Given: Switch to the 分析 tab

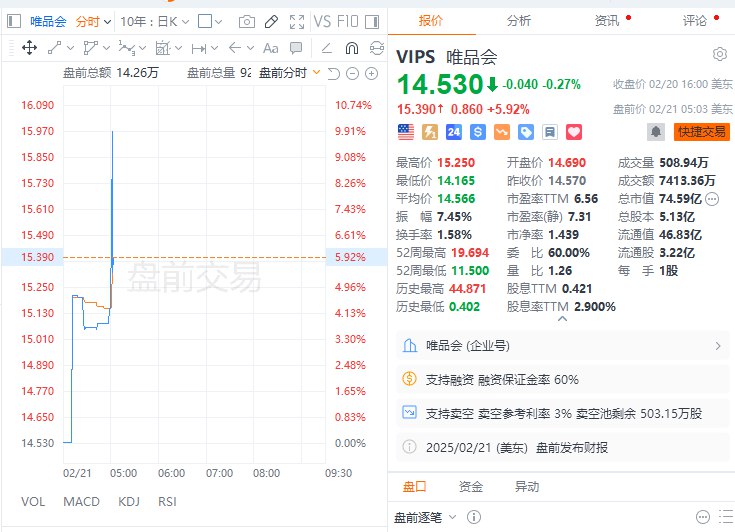Looking at the screenshot, I should 519,21.
